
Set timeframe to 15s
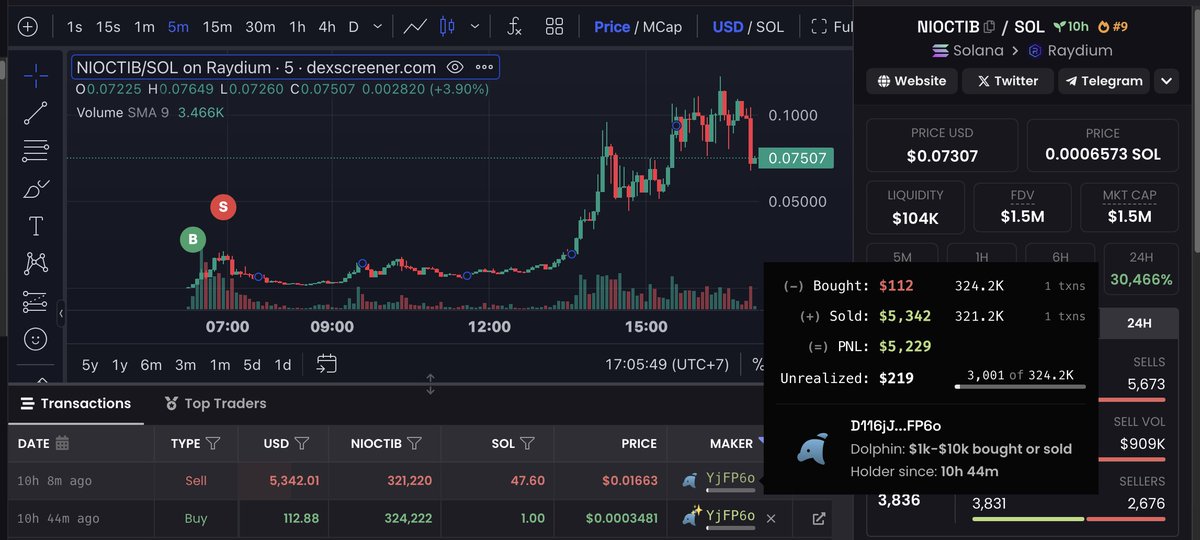pos(108,27)
